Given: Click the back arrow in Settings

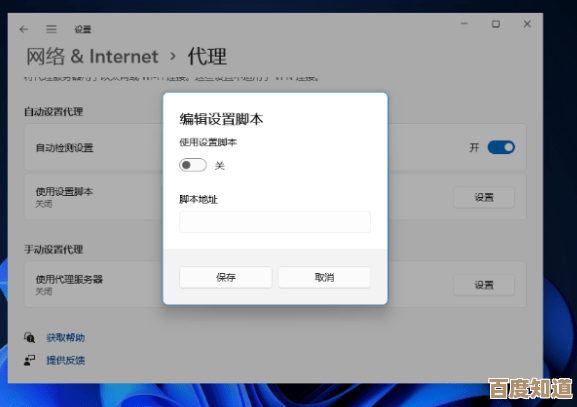Looking at the screenshot, I should pos(24,29).
